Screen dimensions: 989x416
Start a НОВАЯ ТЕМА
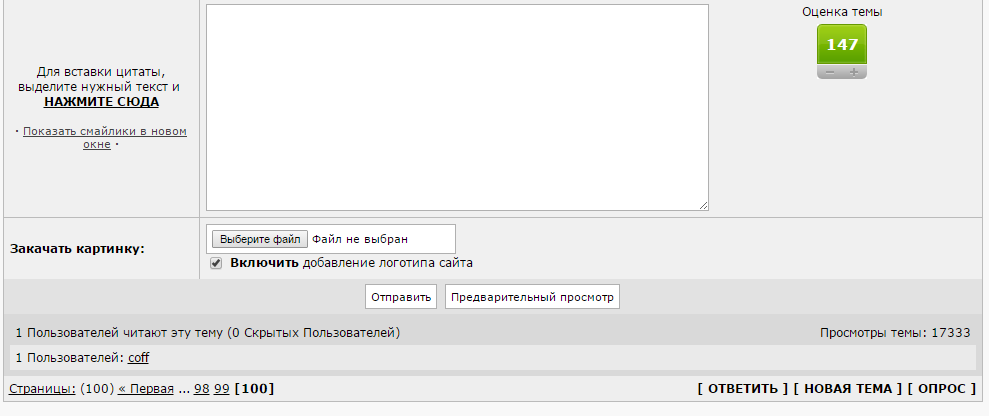[x=848, y=389]
